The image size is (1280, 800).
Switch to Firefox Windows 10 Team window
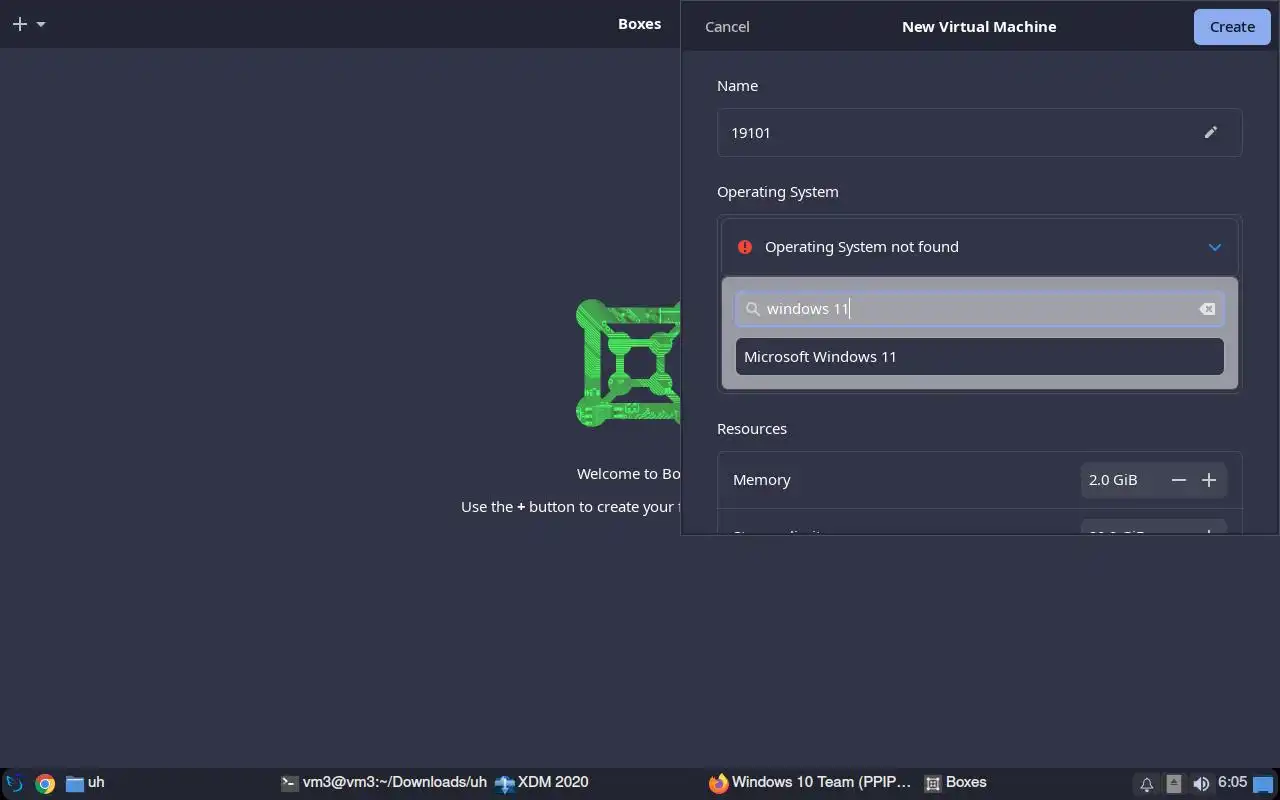coord(810,783)
